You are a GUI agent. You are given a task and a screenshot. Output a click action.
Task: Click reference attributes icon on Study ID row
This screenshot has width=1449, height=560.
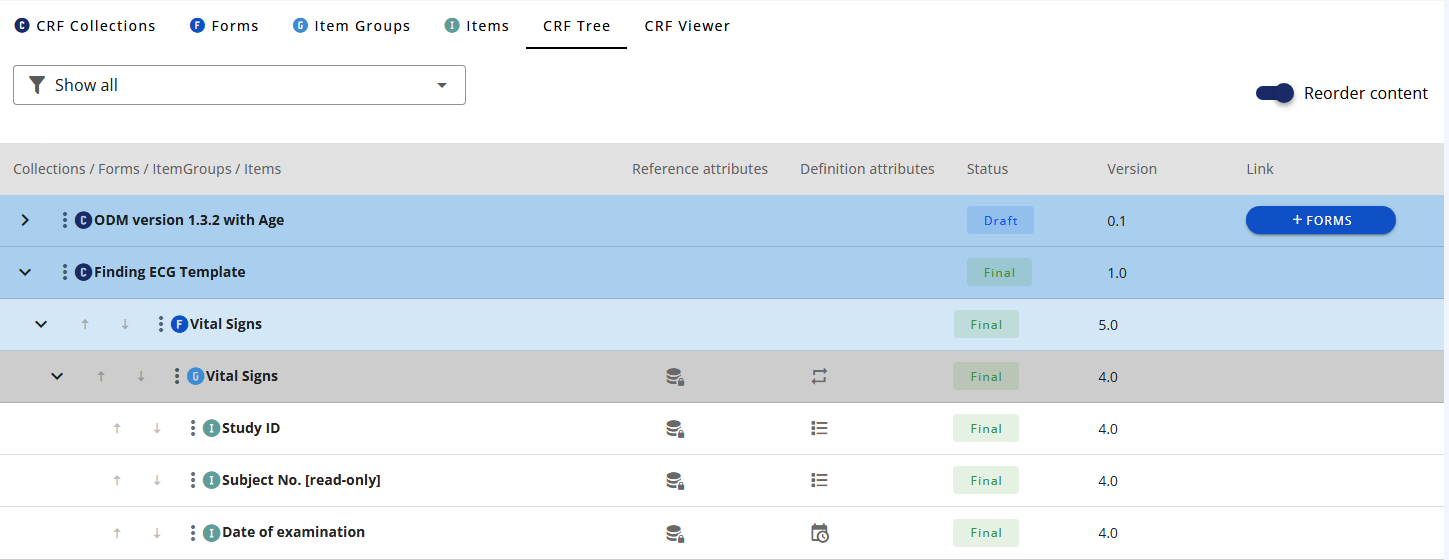pyautogui.click(x=675, y=429)
